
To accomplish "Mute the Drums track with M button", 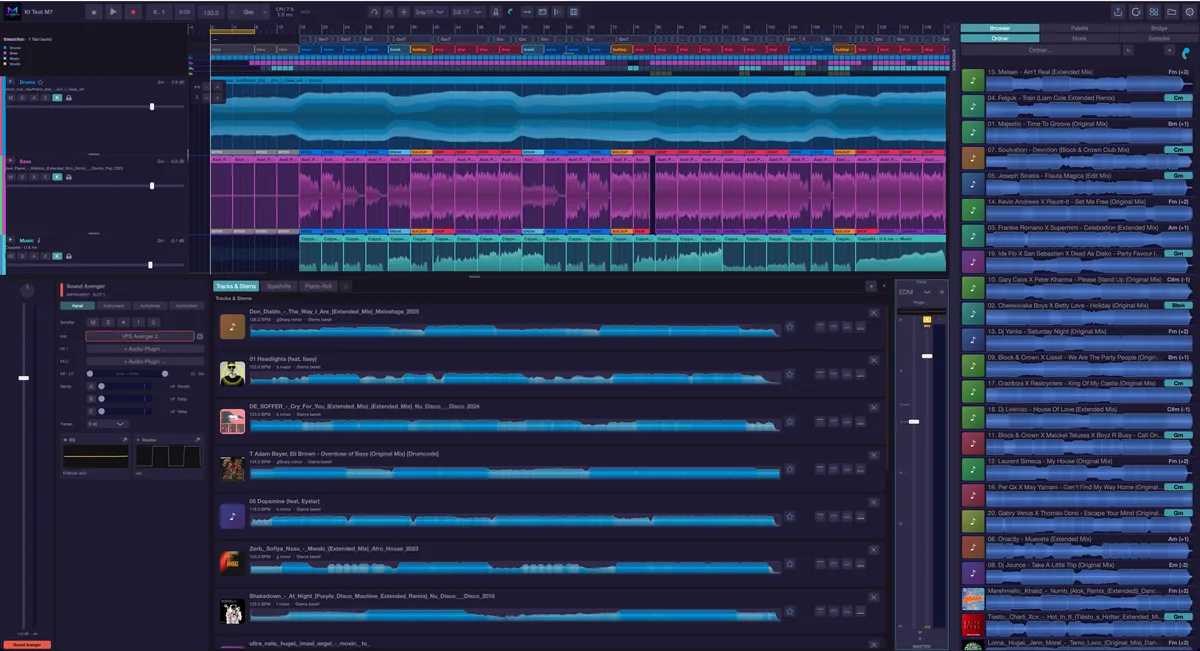I will pos(10,97).
